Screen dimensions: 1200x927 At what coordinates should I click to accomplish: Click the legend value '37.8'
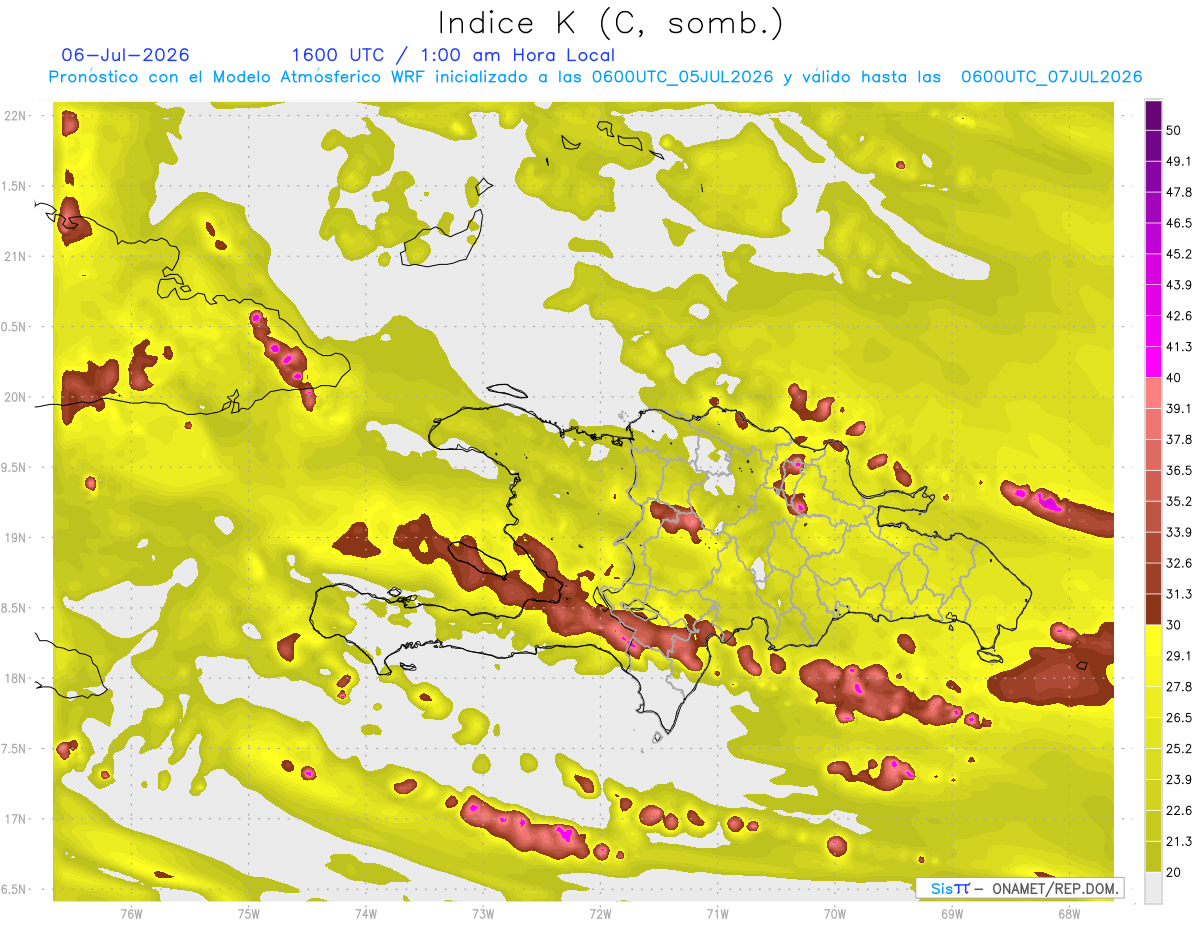pyautogui.click(x=1178, y=439)
